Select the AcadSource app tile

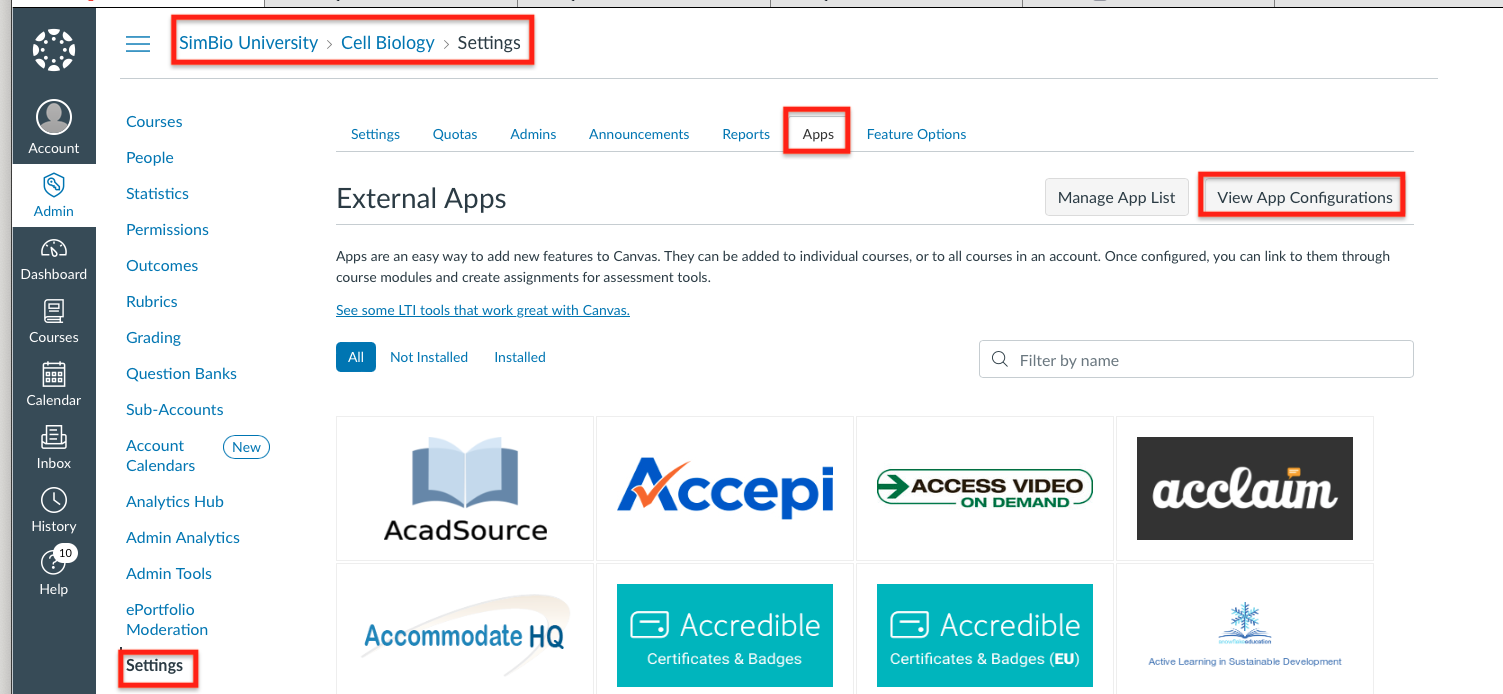465,489
